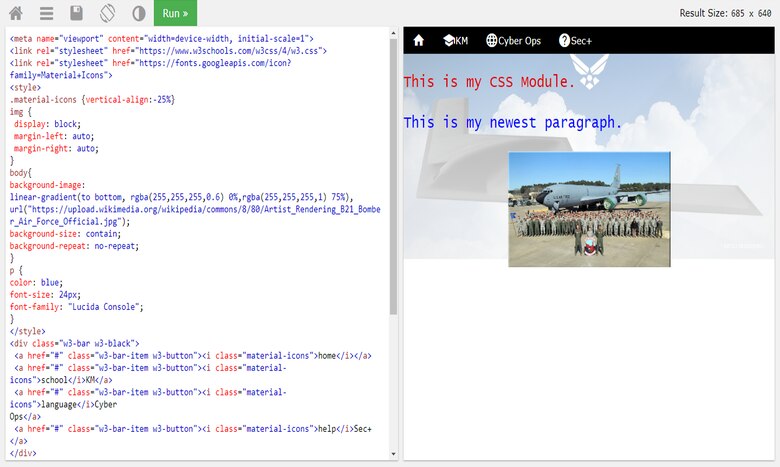Image resolution: width=780 pixels, height=467 pixels.
Task: Click the blue 'This is my newest paragraph.' text
Action: tap(512, 123)
